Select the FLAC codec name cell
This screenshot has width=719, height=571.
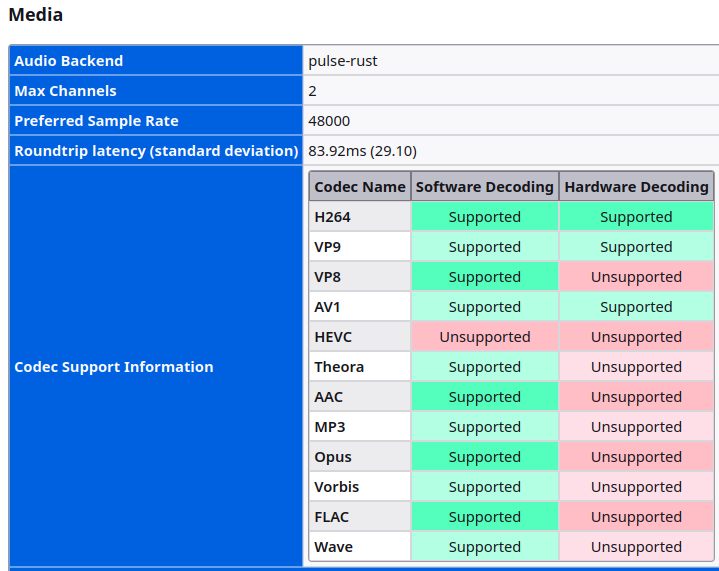pyautogui.click(x=333, y=517)
